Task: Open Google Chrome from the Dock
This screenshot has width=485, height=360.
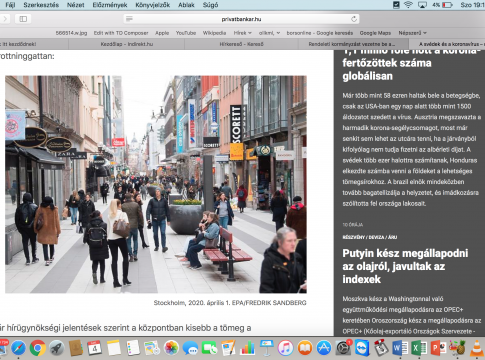Action: 38,348
